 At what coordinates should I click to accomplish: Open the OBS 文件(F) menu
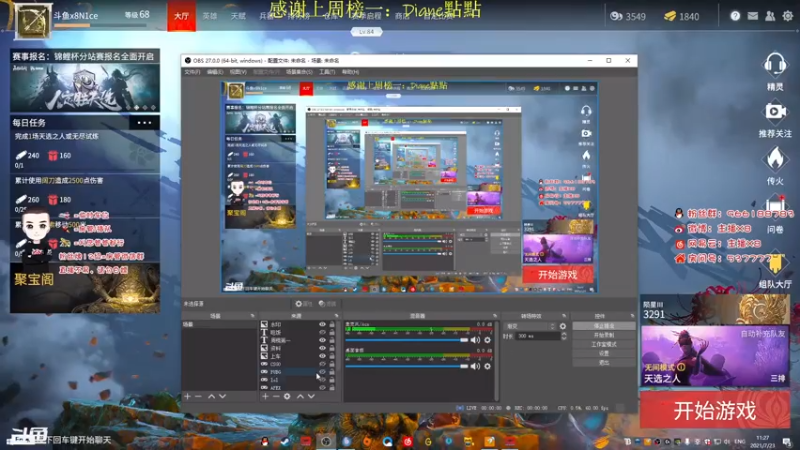coord(192,72)
